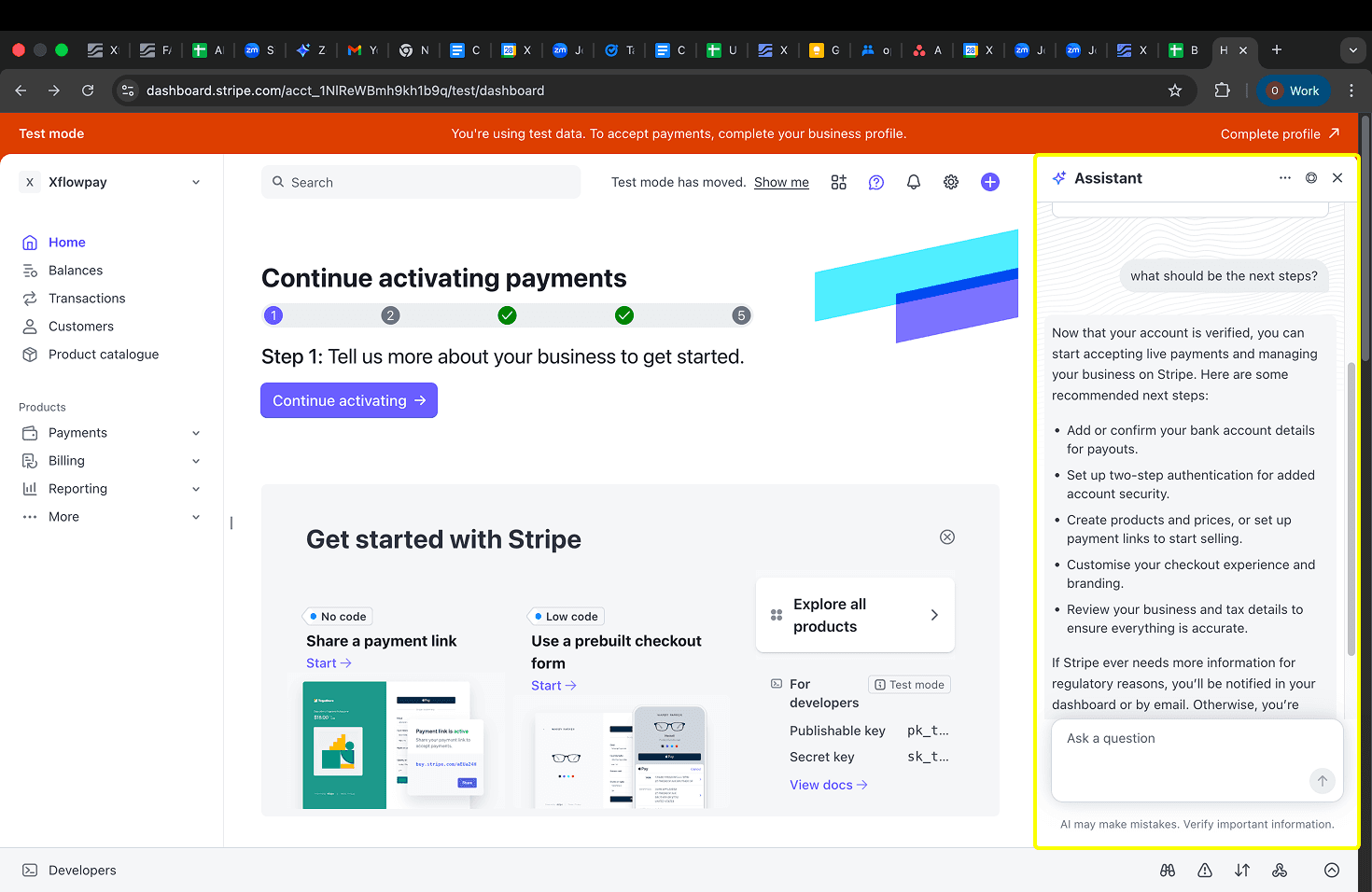Click activation step 5 marker

[741, 315]
